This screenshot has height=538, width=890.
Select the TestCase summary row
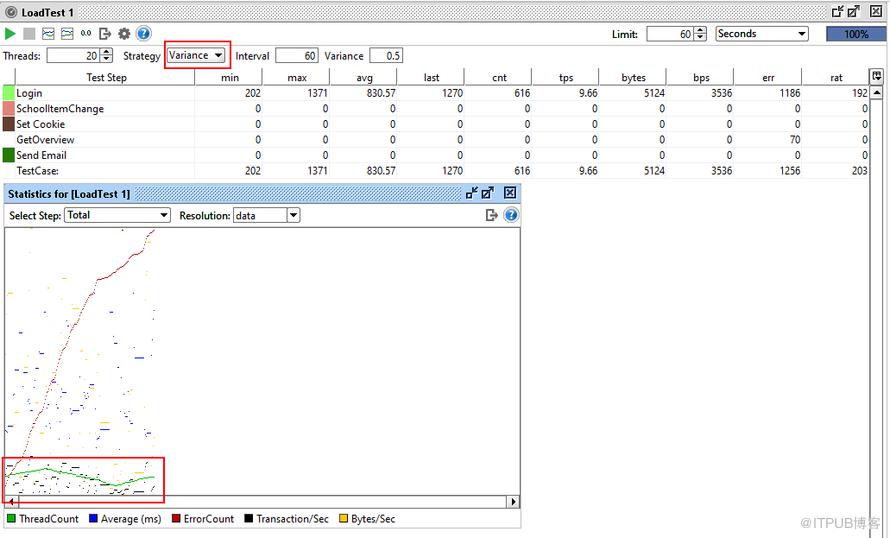[436, 170]
